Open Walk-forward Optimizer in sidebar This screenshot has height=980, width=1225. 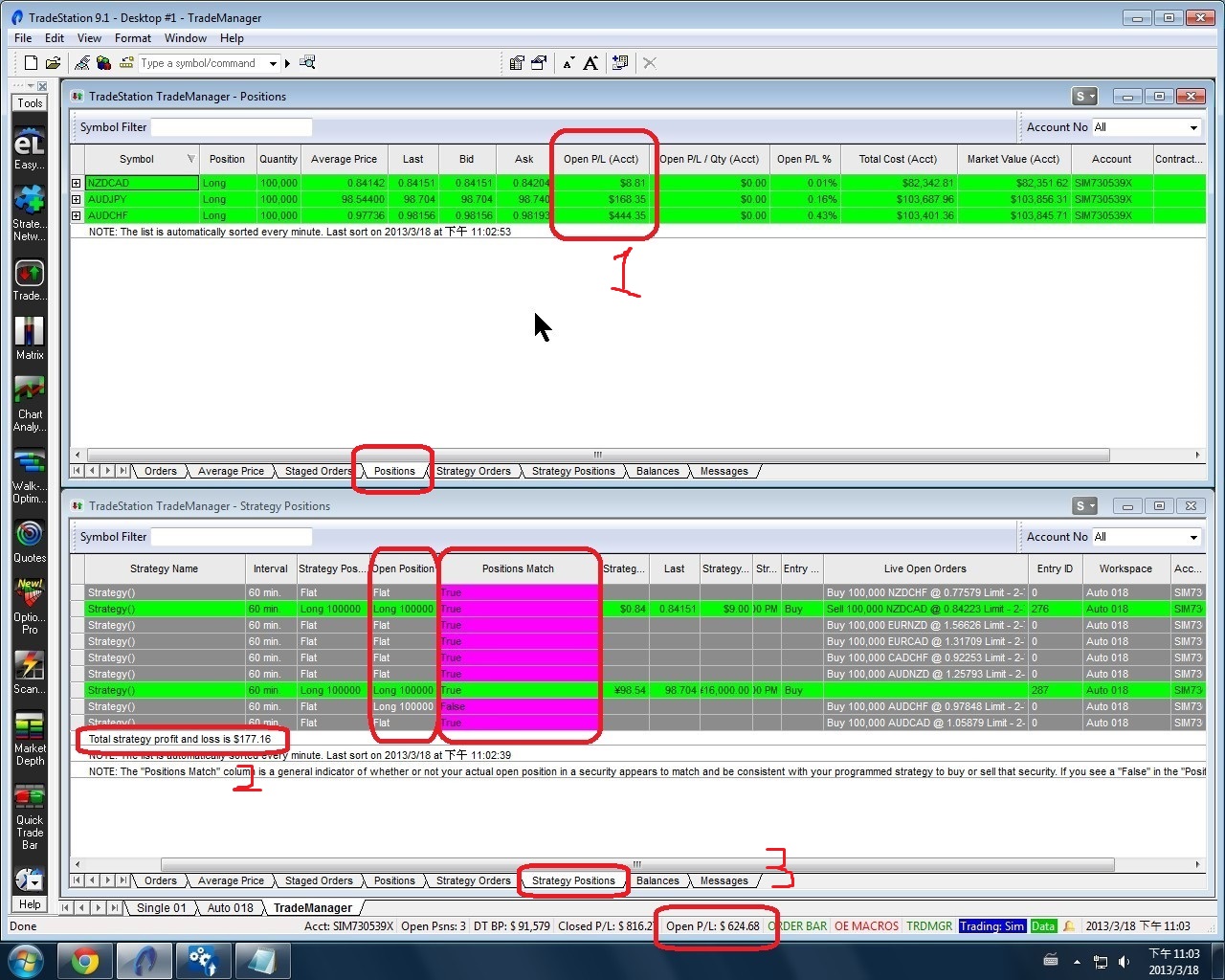pyautogui.click(x=29, y=476)
